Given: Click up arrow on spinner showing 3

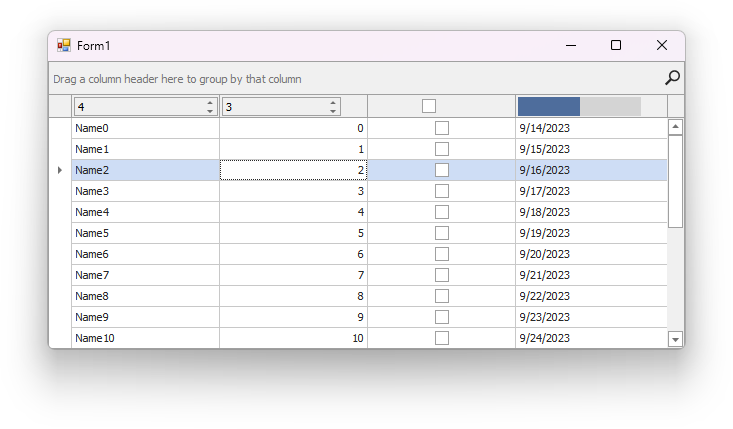Looking at the screenshot, I should [x=333, y=102].
